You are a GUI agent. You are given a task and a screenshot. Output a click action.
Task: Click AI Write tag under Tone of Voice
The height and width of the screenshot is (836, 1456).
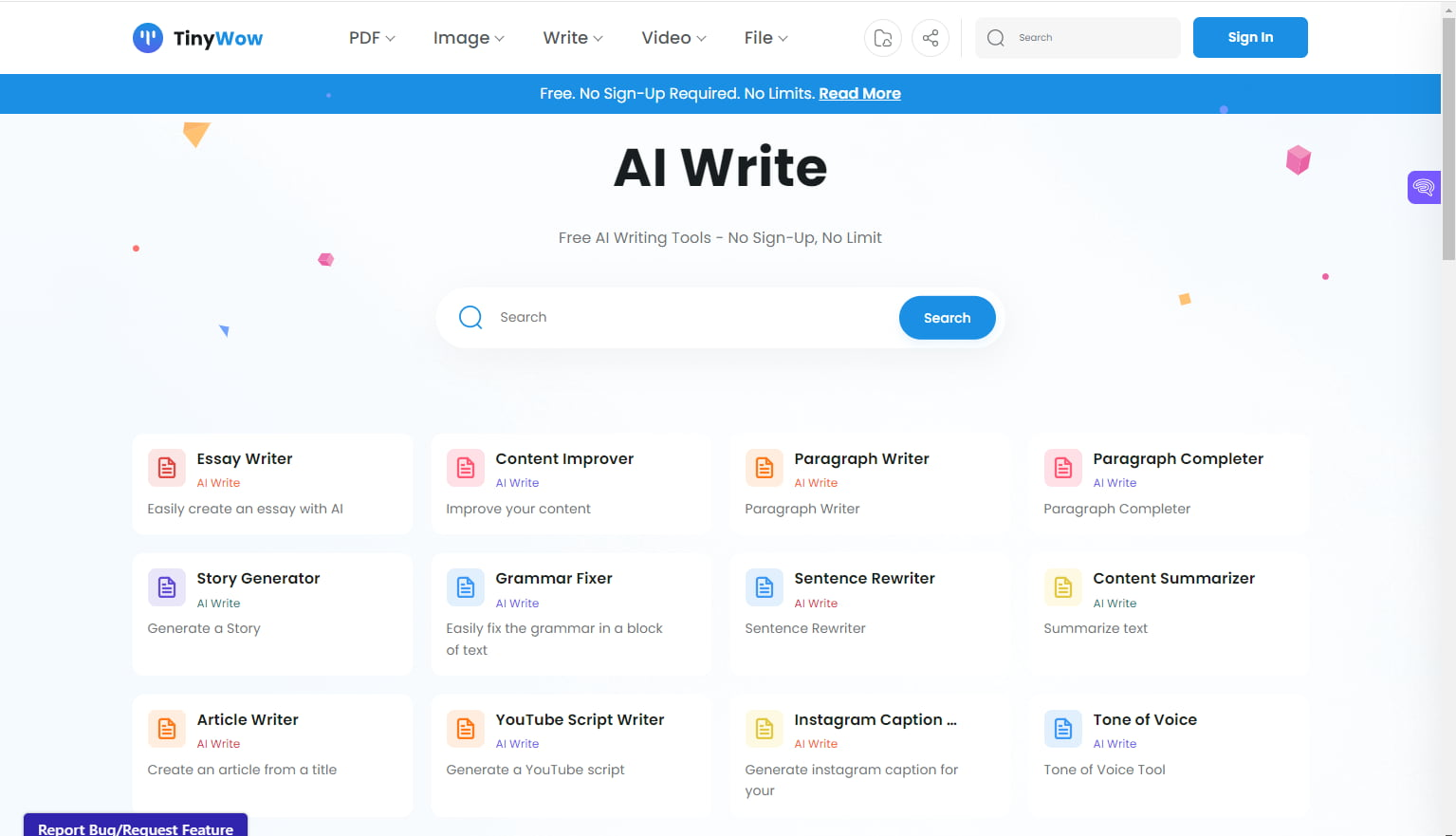point(1115,744)
